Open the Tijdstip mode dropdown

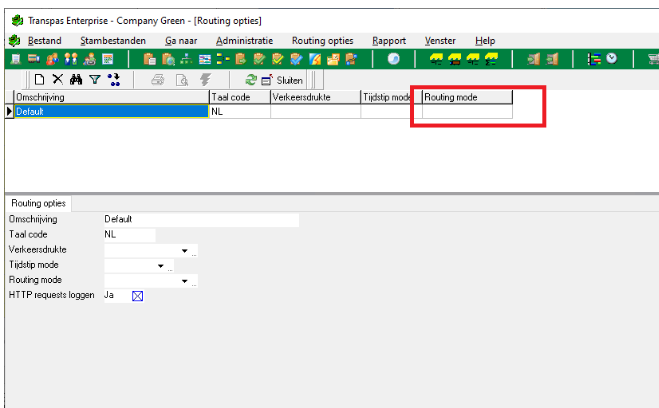(x=160, y=266)
